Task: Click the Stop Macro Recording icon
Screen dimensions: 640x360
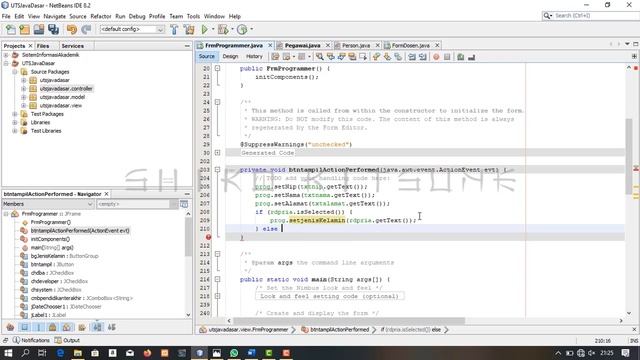Action: tap(447, 57)
